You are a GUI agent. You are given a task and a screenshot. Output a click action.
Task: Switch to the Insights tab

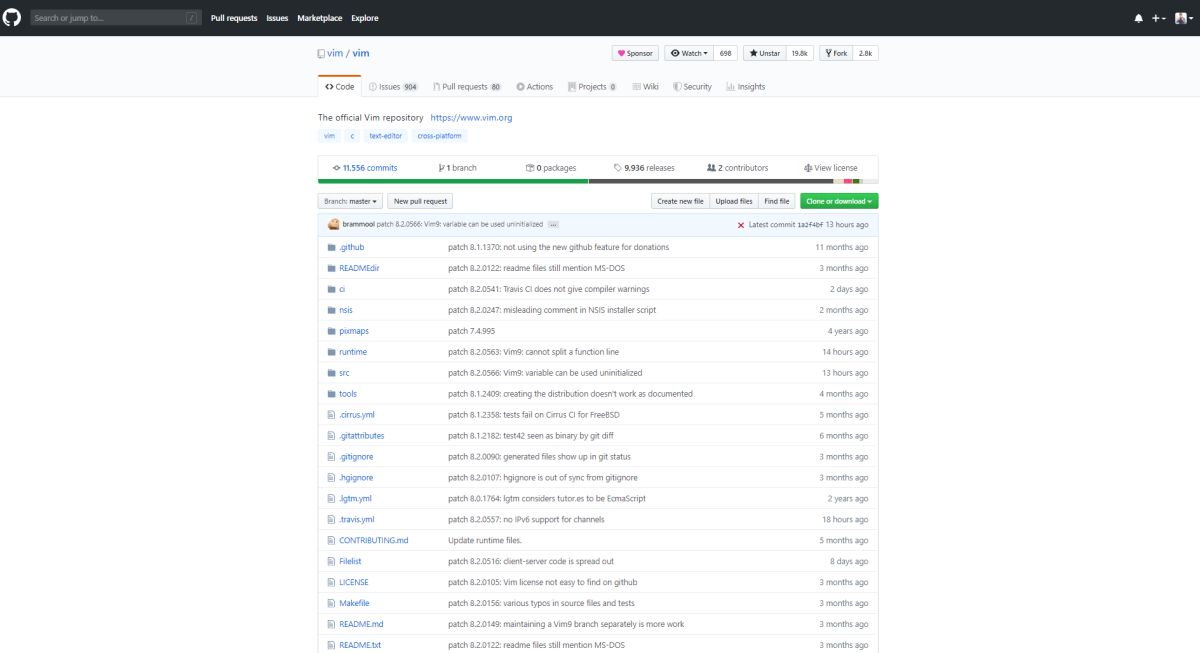pos(746,87)
